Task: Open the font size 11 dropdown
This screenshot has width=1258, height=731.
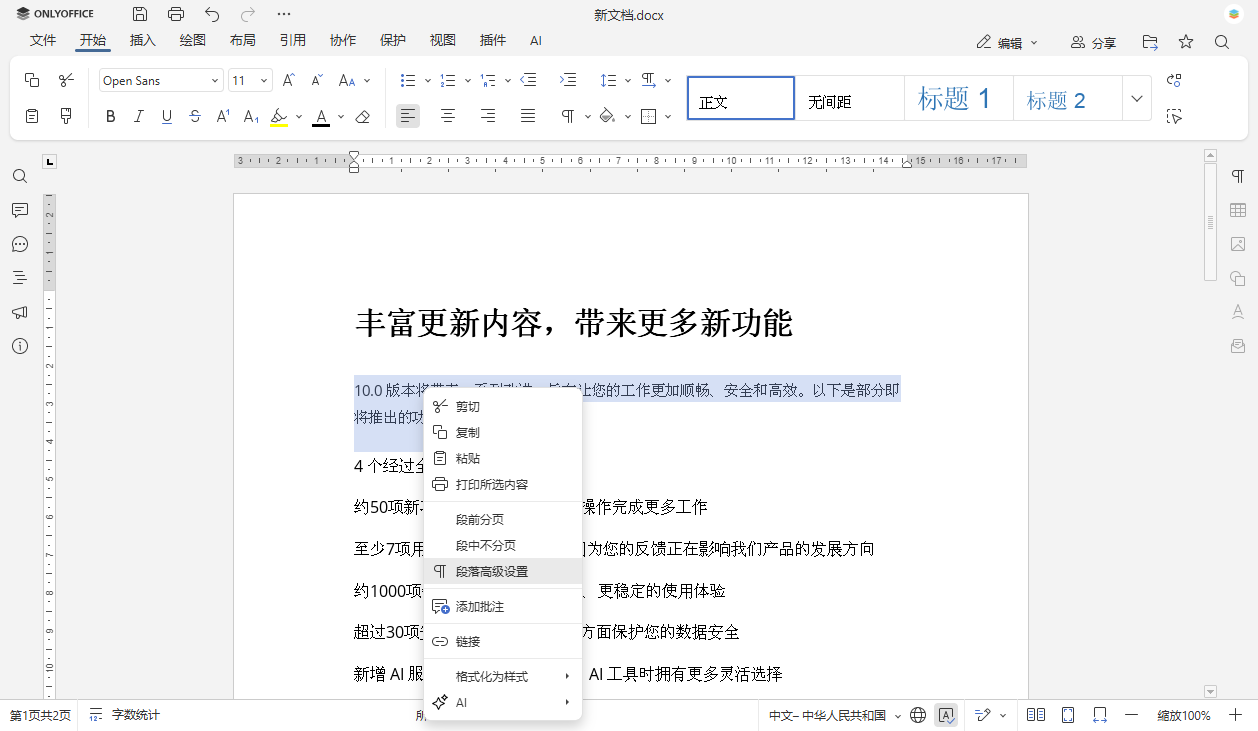Action: tap(264, 81)
